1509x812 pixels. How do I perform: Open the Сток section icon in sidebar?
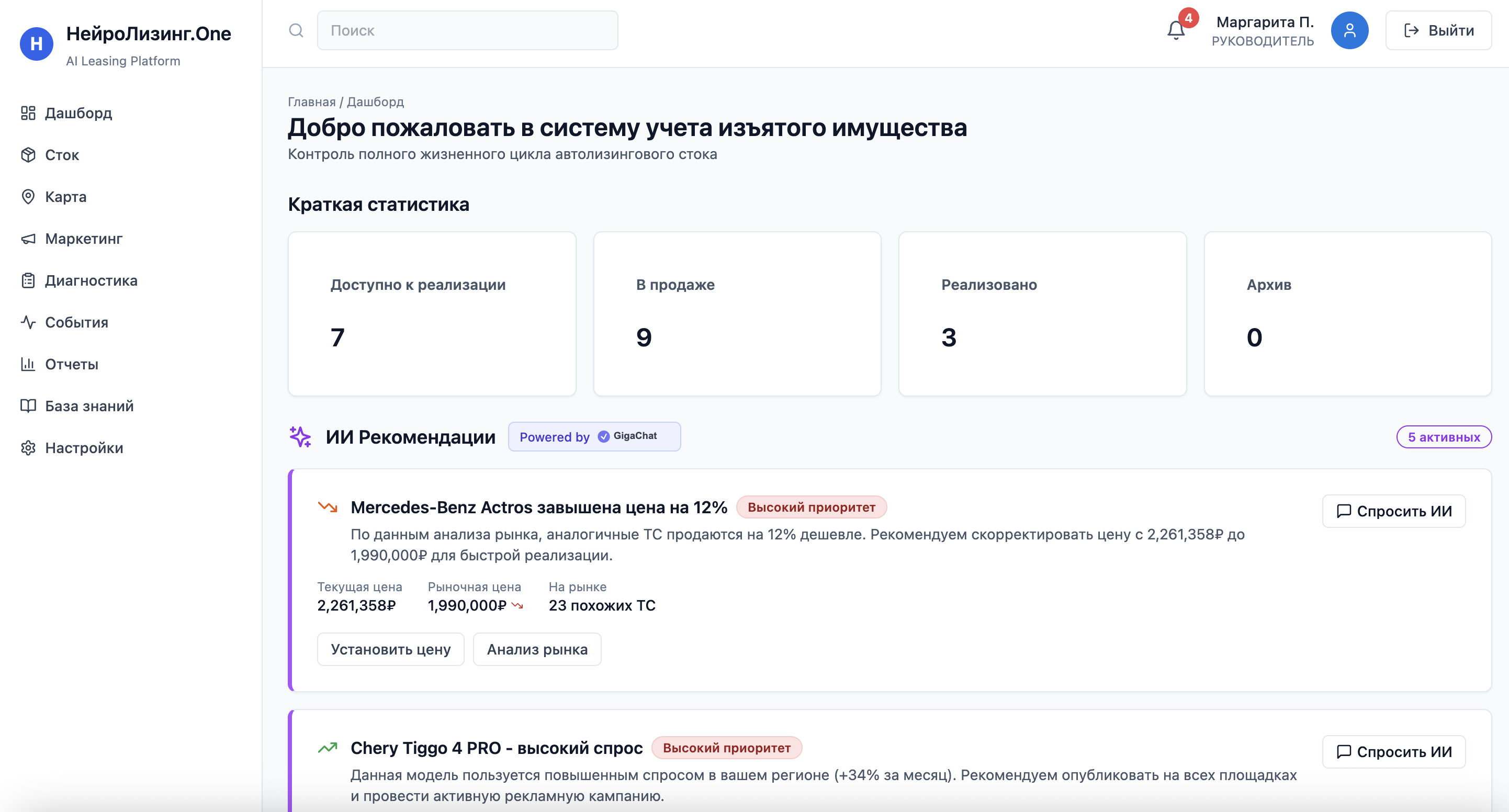pos(29,155)
